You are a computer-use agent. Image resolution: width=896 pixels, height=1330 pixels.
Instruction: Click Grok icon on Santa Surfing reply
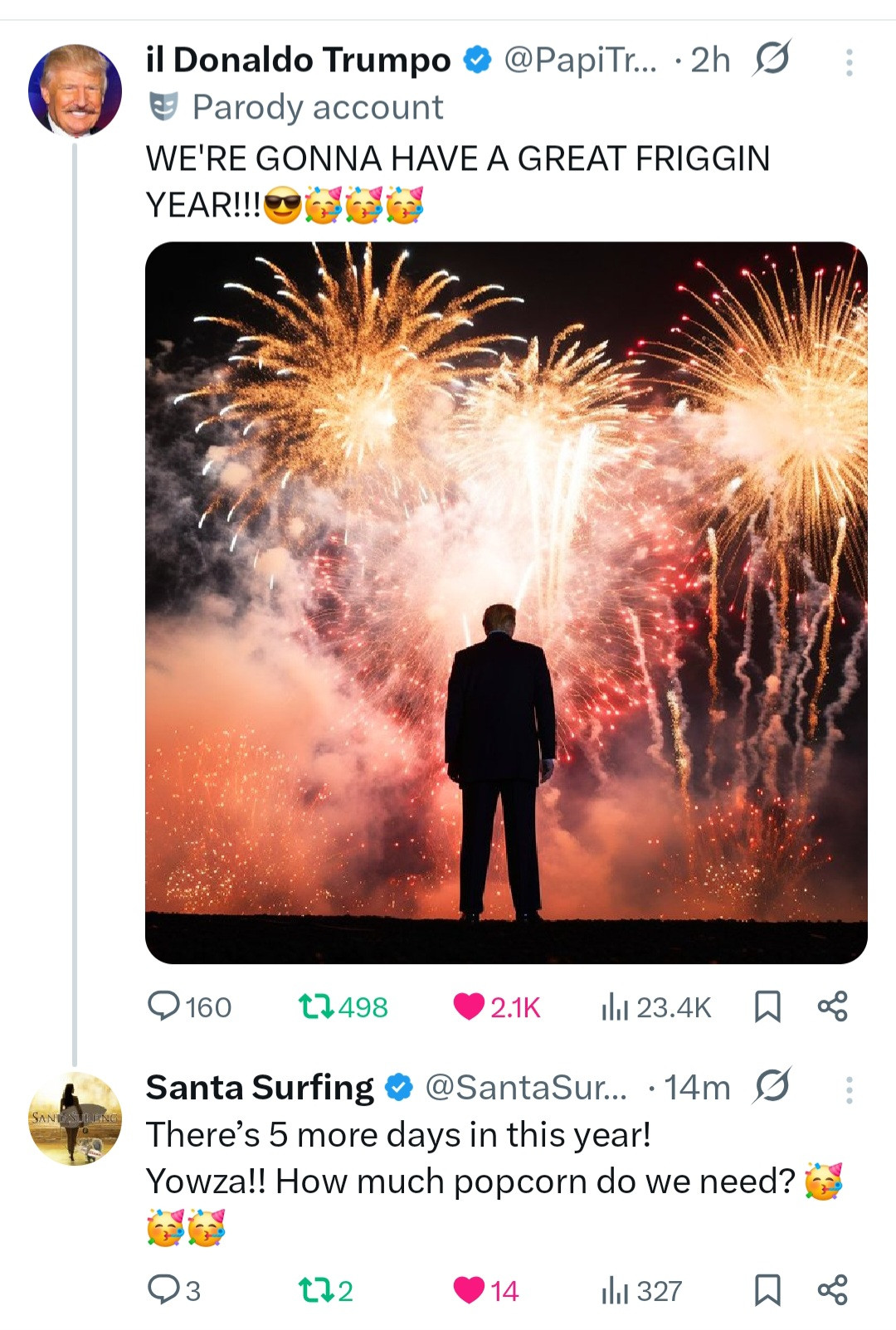pyautogui.click(x=772, y=1087)
